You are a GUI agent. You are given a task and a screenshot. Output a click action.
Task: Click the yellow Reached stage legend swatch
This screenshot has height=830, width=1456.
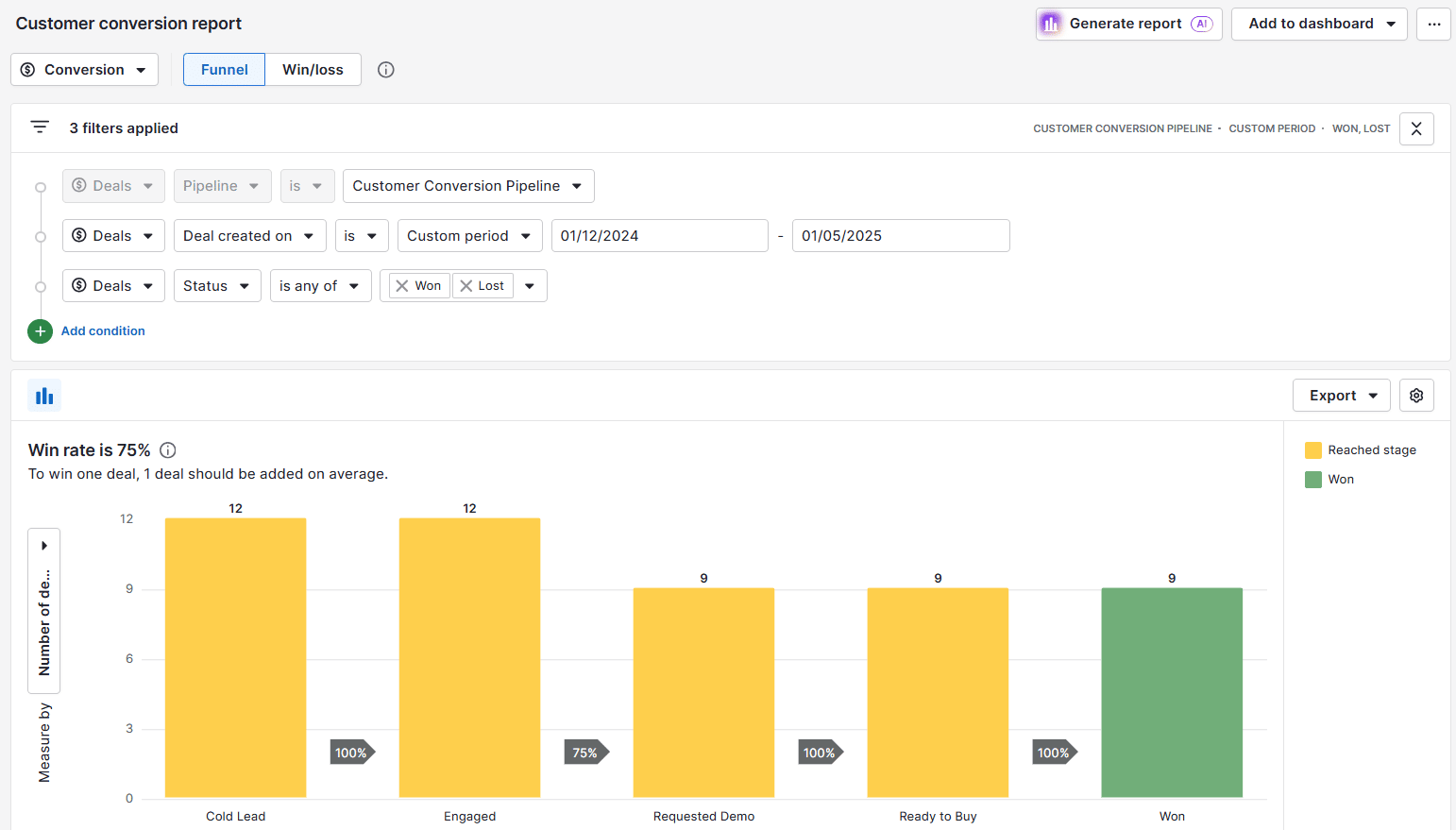(1312, 449)
